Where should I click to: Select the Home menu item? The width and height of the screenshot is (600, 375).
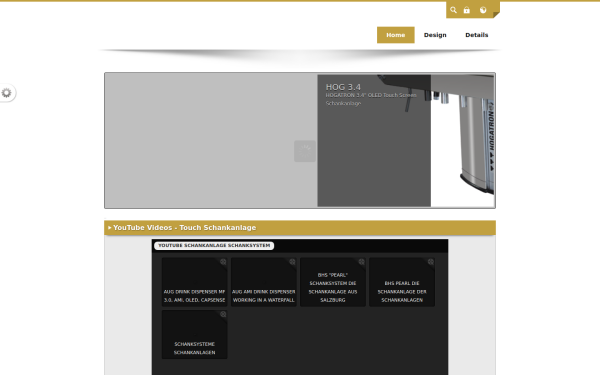point(396,35)
